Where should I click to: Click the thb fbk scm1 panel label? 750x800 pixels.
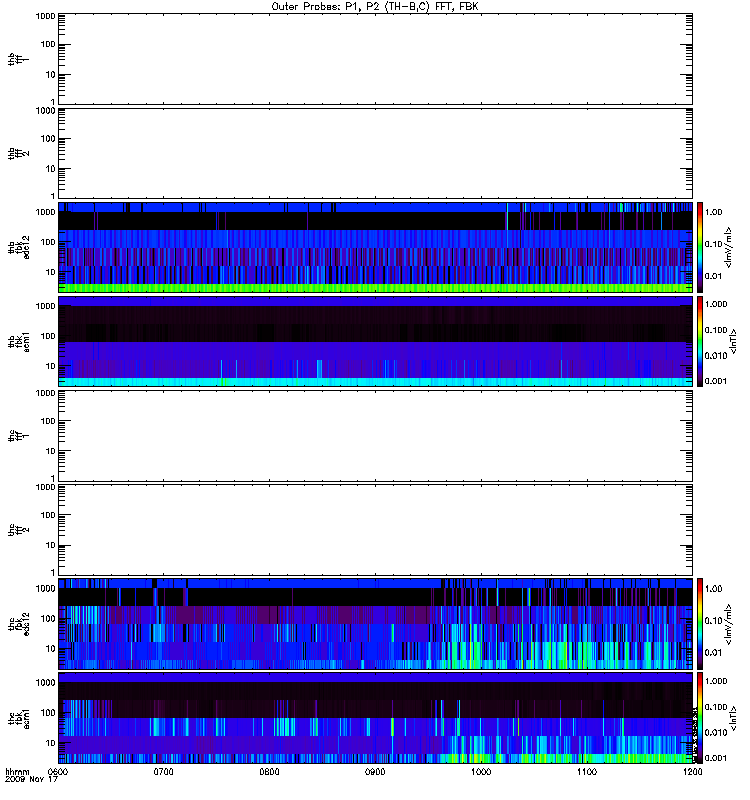point(19,342)
